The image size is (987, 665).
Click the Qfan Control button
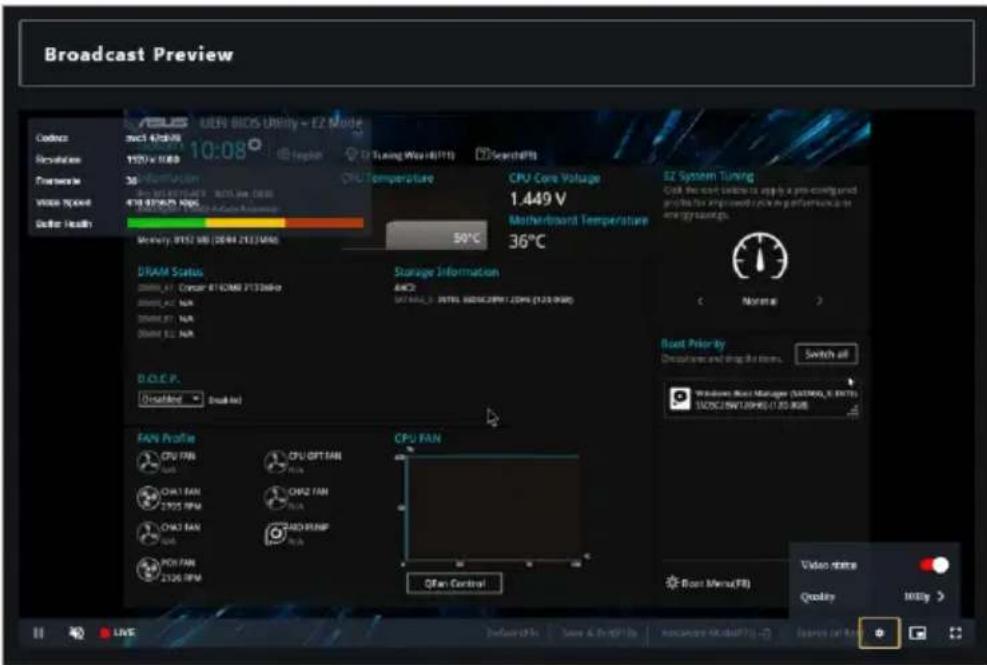point(454,583)
